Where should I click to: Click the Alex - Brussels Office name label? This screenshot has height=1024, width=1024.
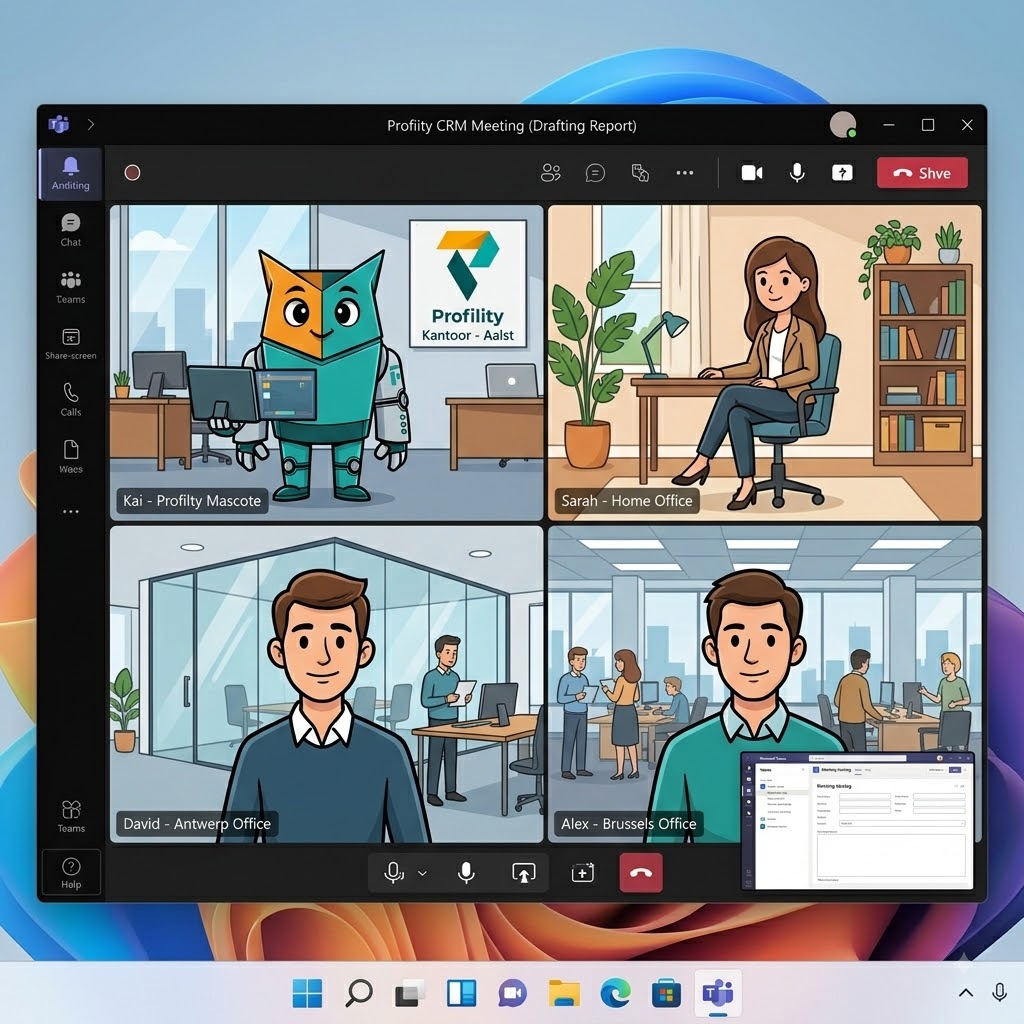click(x=628, y=824)
